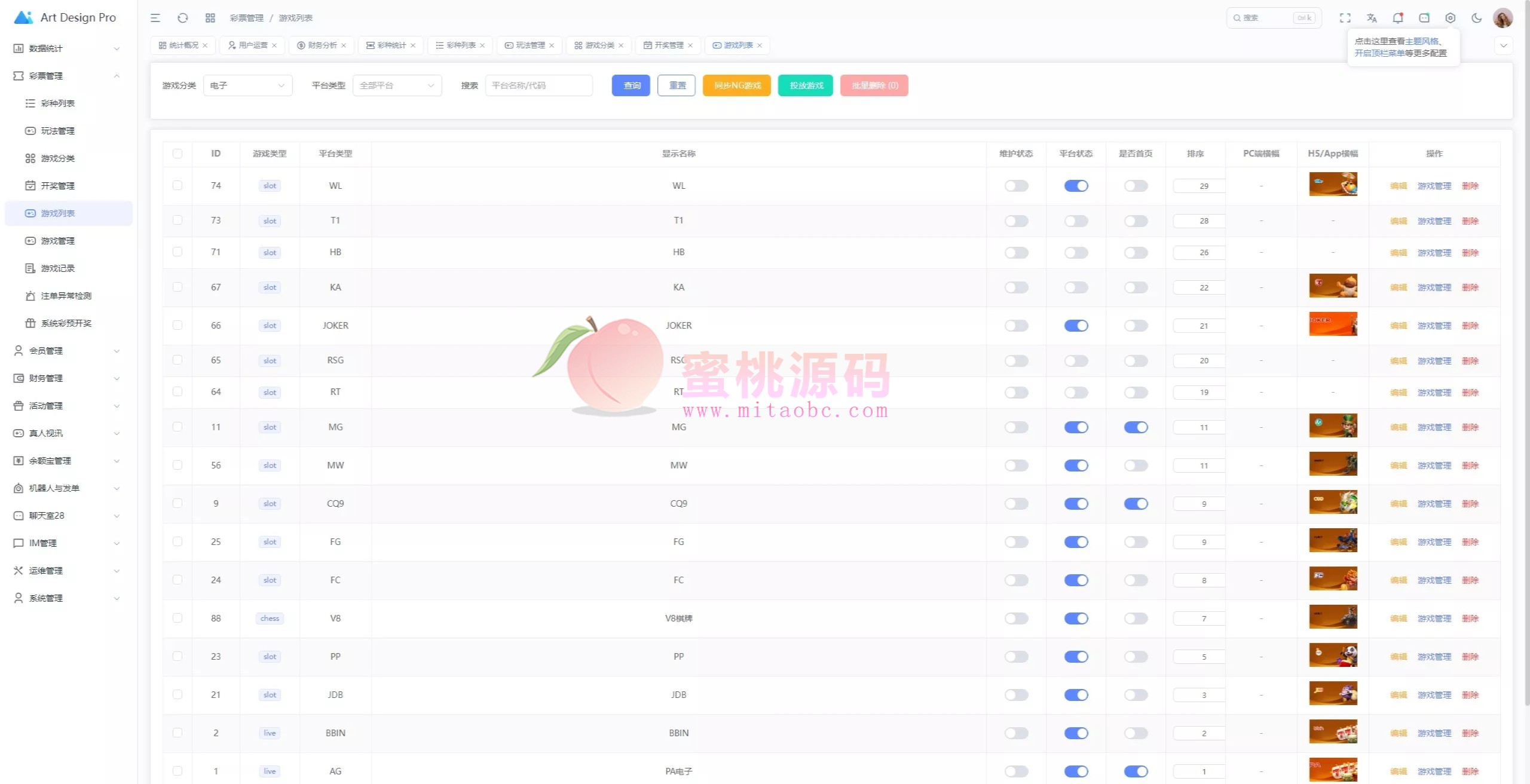
Task: Click the blue 查询 button
Action: click(631, 85)
